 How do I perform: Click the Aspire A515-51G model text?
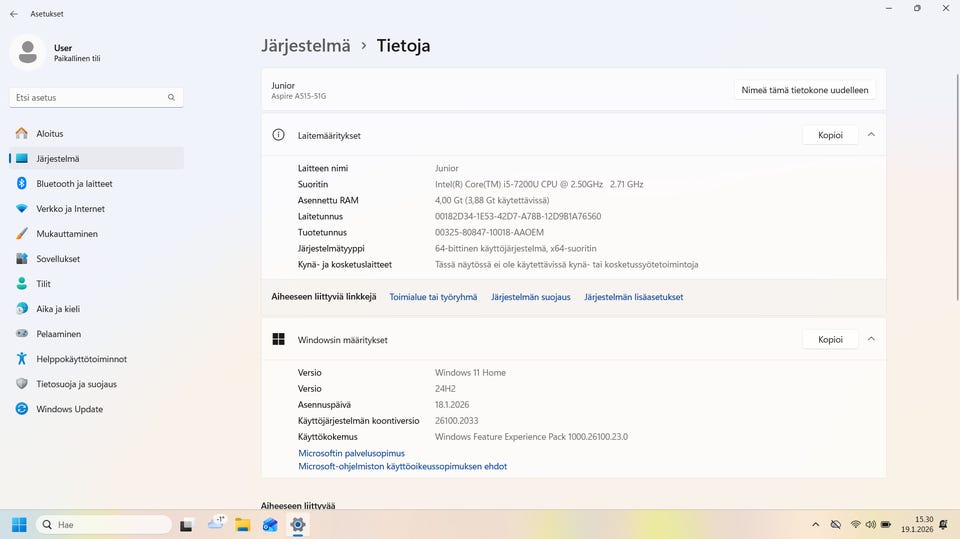[299, 96]
